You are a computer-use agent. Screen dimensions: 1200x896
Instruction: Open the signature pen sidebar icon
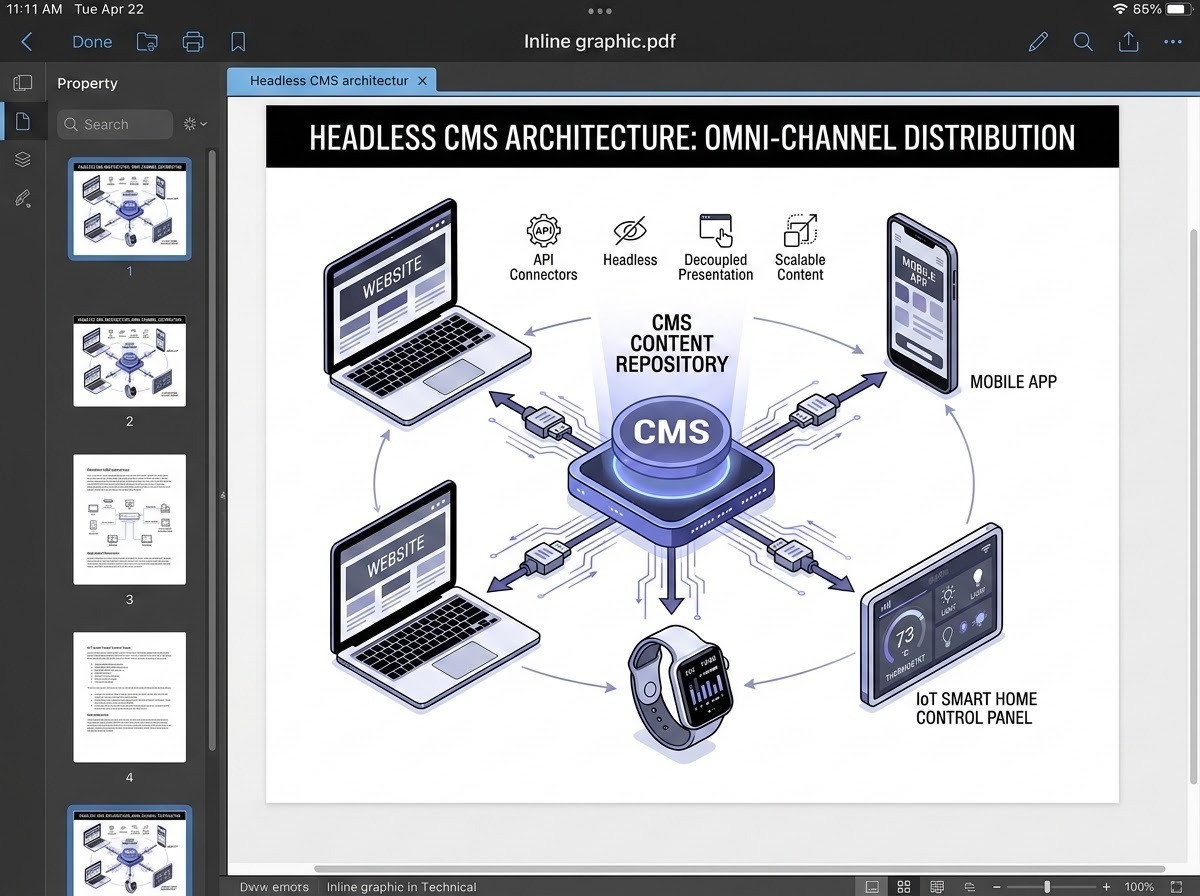point(22,198)
